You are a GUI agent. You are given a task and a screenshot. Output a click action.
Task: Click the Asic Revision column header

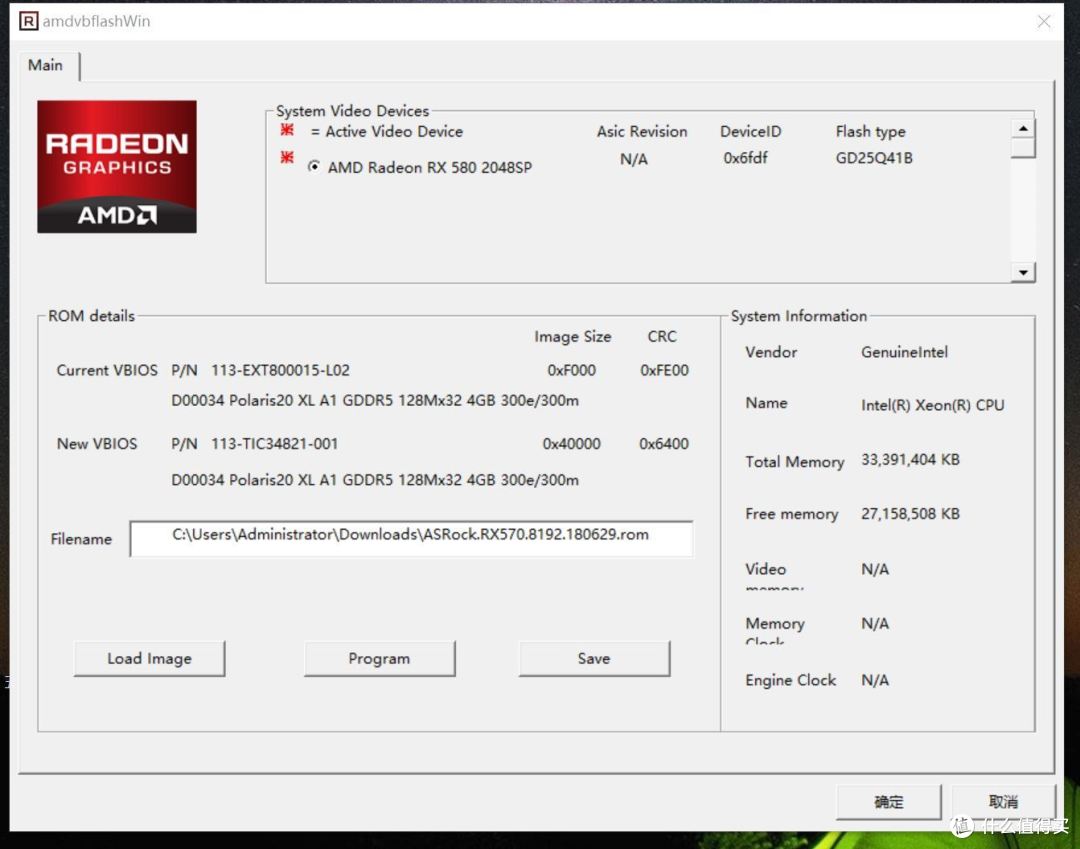tap(642, 132)
